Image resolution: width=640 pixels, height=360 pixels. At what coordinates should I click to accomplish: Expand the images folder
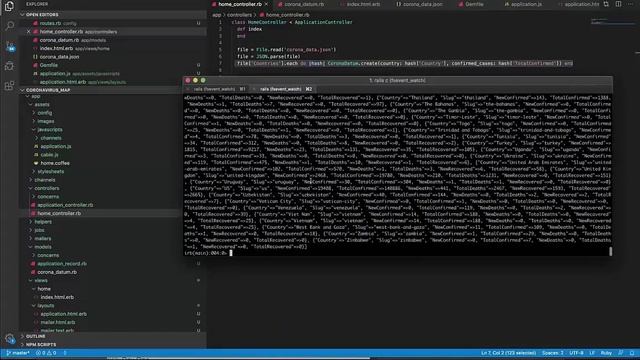coord(46,121)
